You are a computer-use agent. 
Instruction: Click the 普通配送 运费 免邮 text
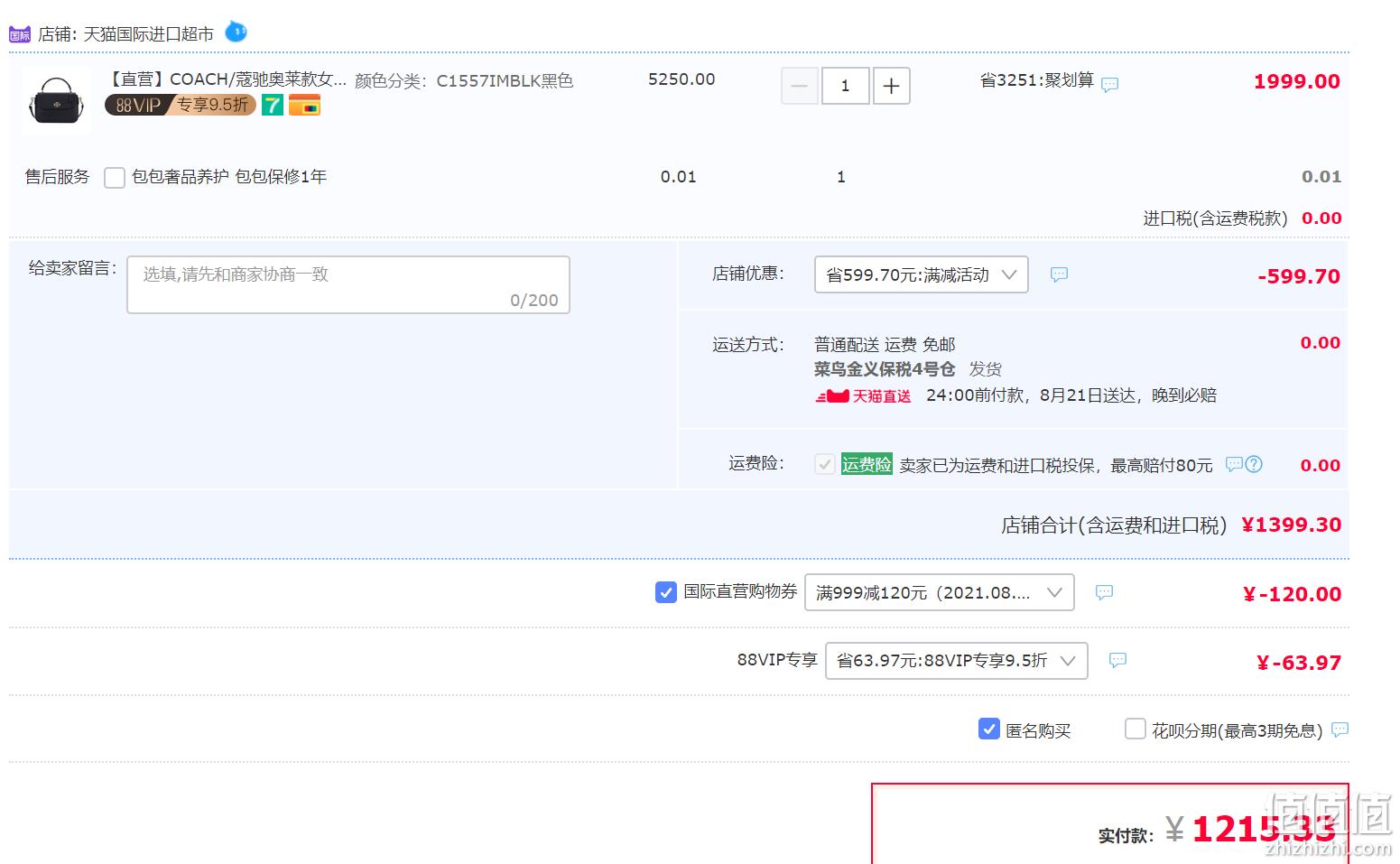[x=885, y=344]
